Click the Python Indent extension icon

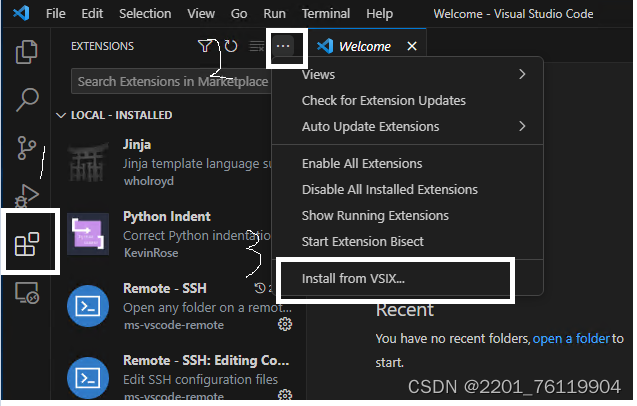coord(88,234)
